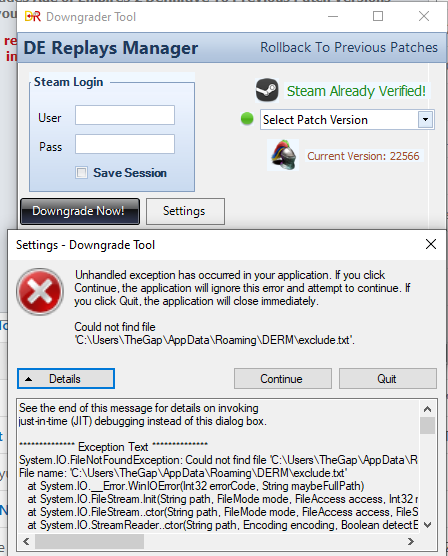This screenshot has height=556, width=448.
Task: Click Quit to close the application
Action: coord(388,379)
